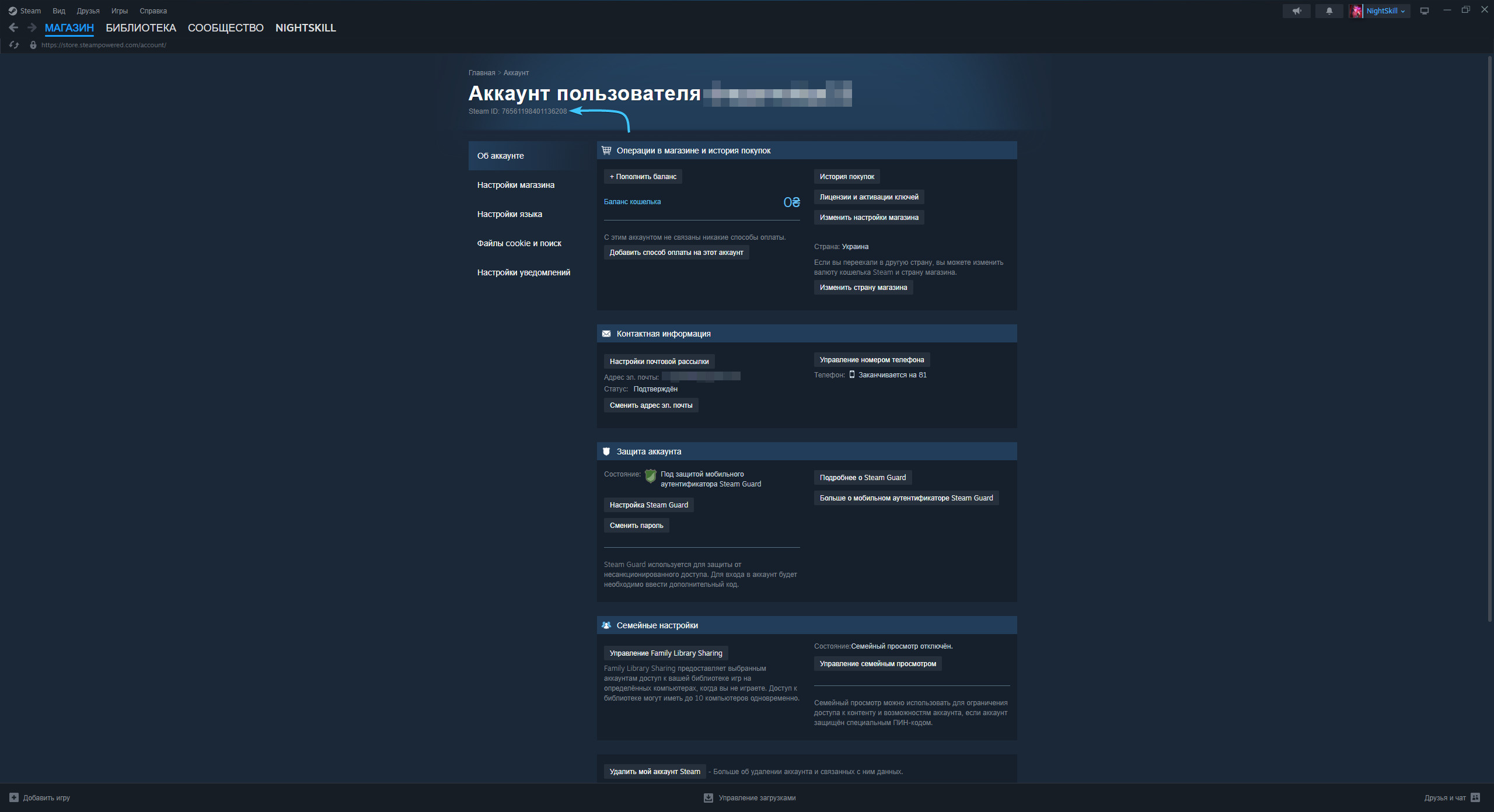Click the add game plus icon
The height and width of the screenshot is (812, 1494).
pyautogui.click(x=14, y=797)
